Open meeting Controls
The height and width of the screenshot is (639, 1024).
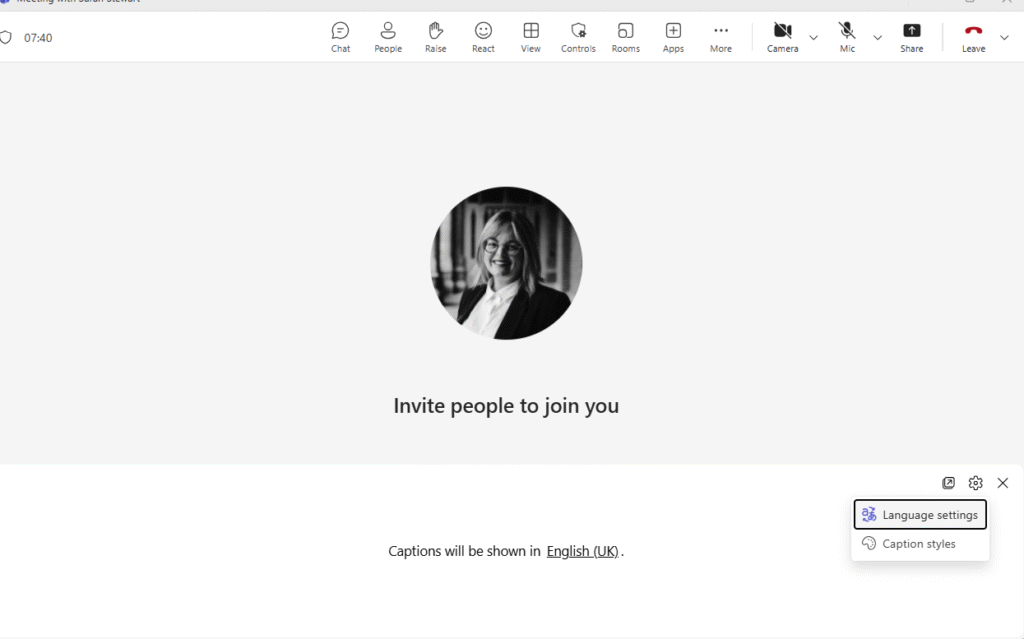tap(578, 37)
